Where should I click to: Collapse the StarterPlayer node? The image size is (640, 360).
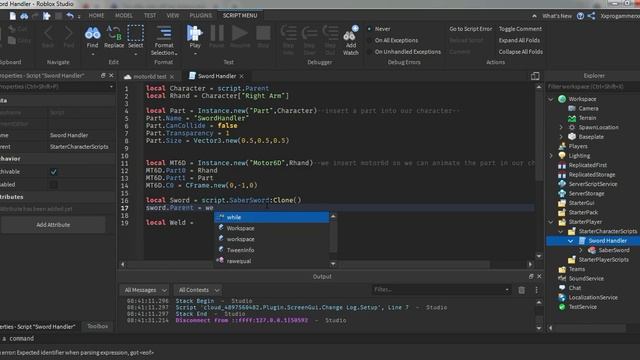pyautogui.click(x=551, y=222)
